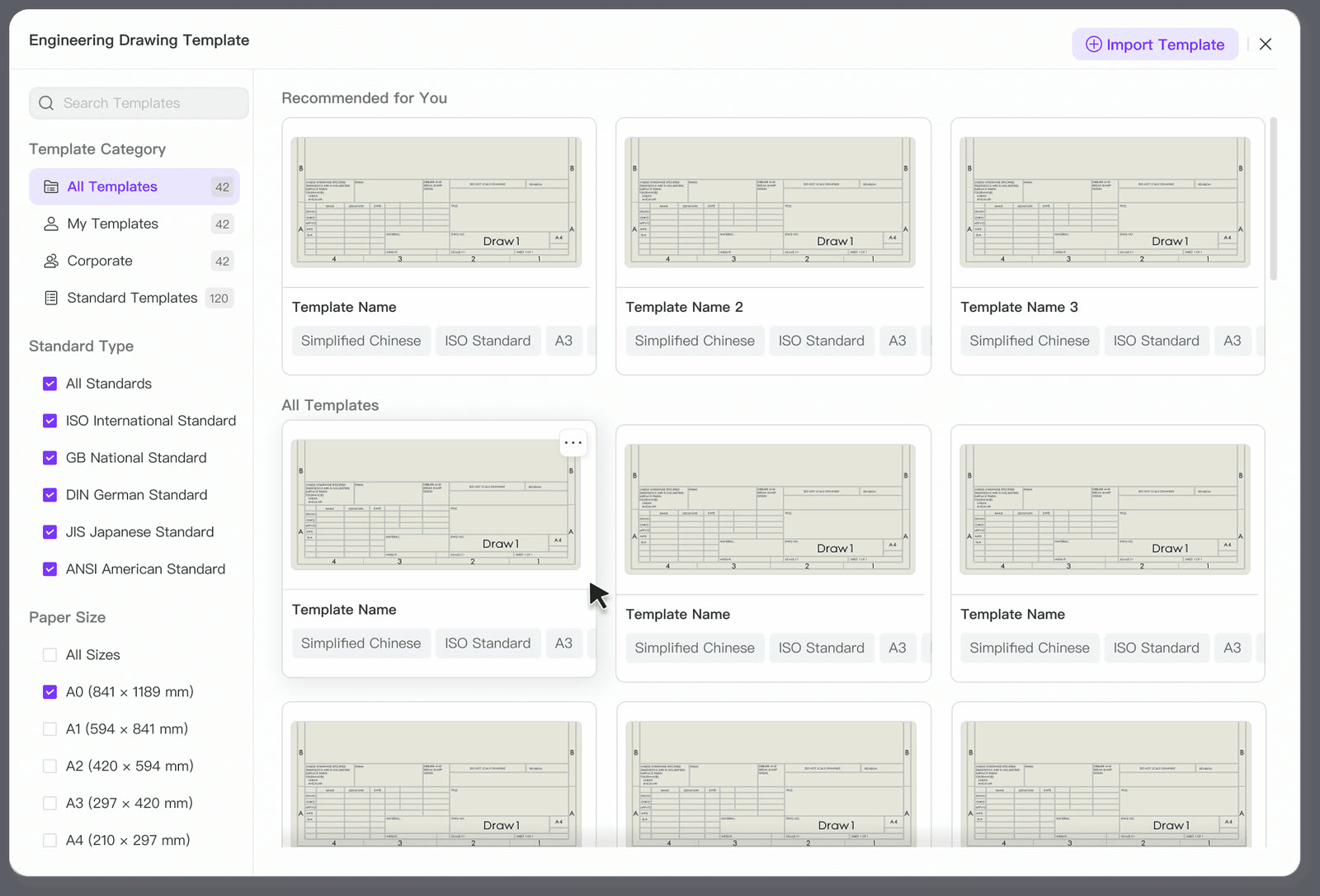This screenshot has width=1320, height=896.
Task: Select the recommended Template Name 3 thumbnail
Action: [1105, 202]
